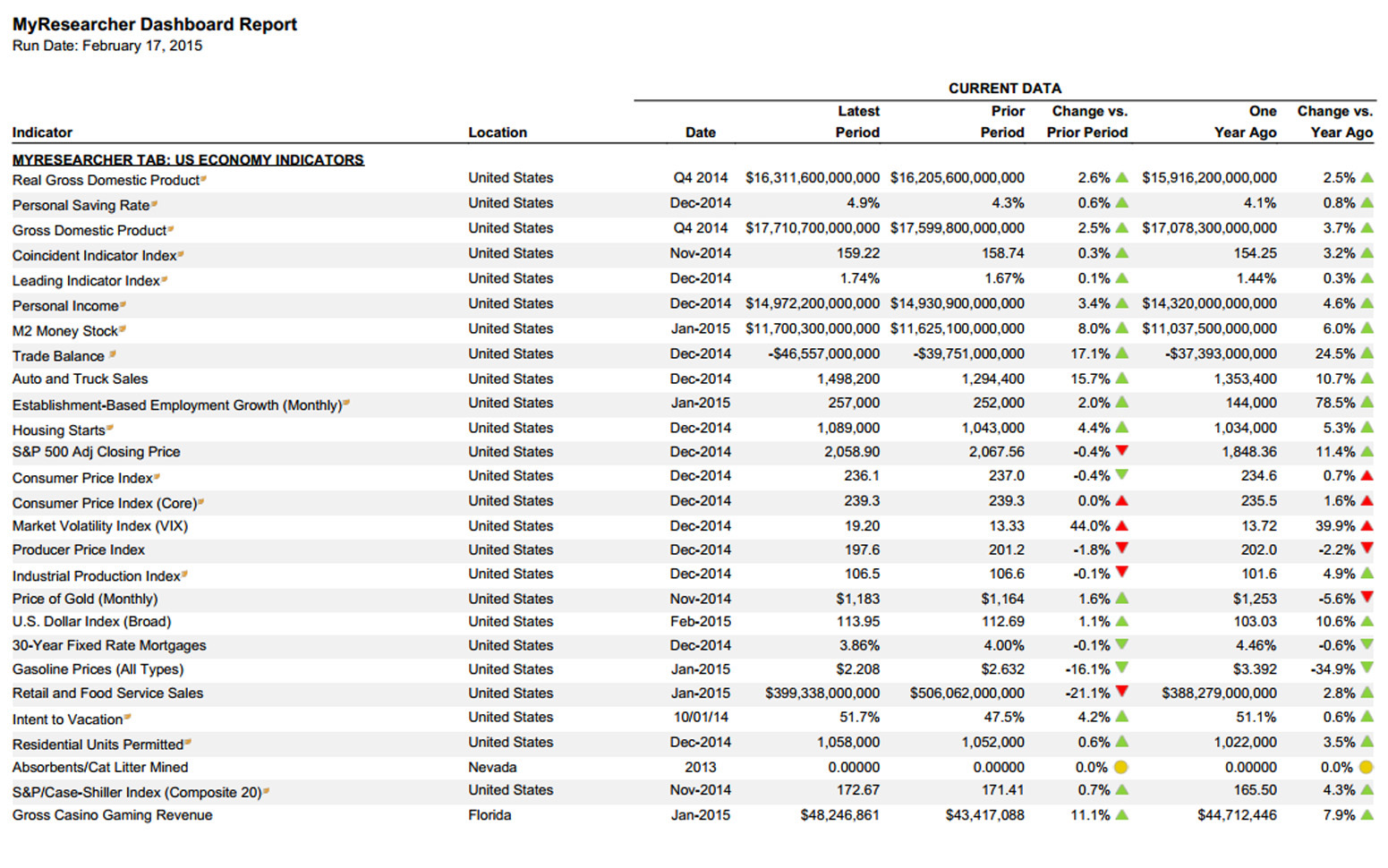1388x868 pixels.
Task: Open the U.S. Dollar Index (Broad) indicator
Action: point(91,621)
